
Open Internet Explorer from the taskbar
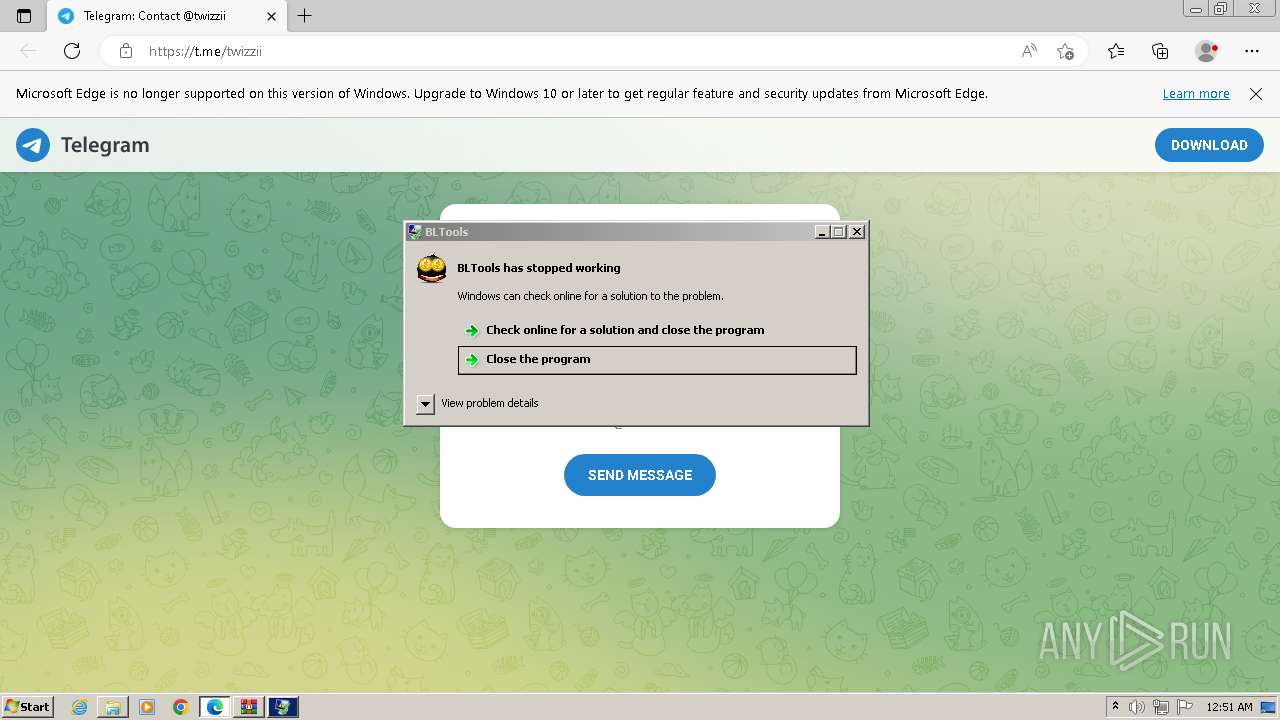click(80, 707)
